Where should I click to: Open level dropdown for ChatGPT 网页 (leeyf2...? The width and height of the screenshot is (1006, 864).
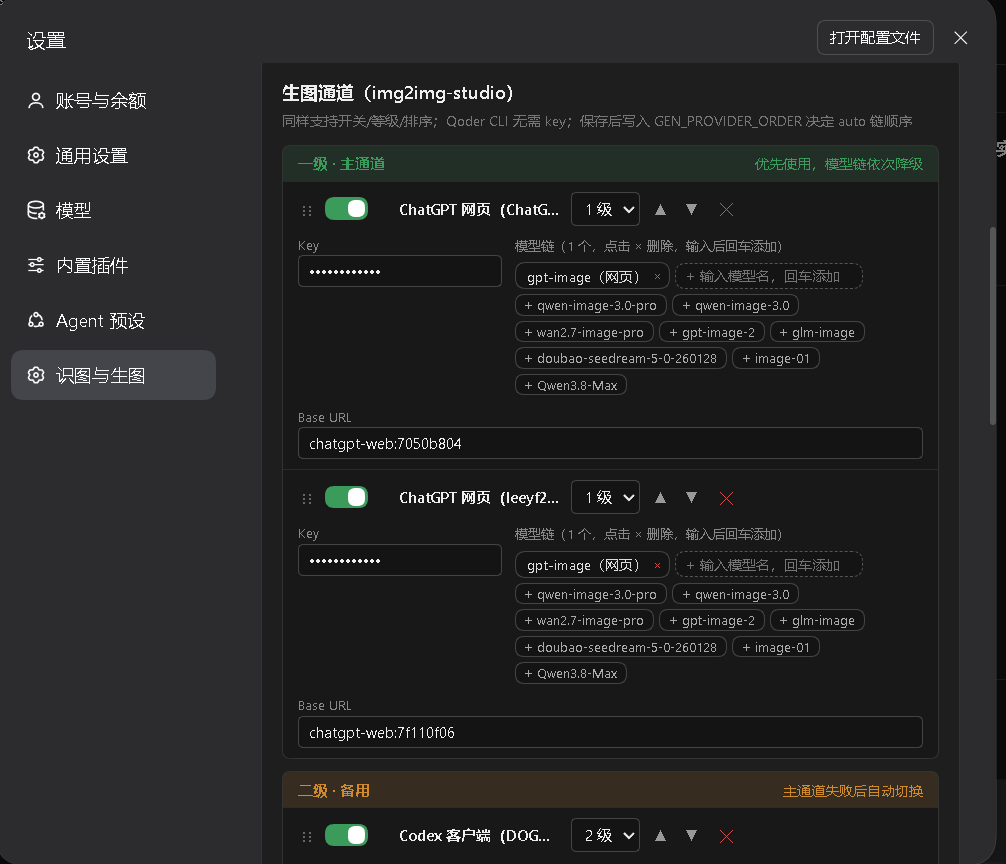[606, 497]
